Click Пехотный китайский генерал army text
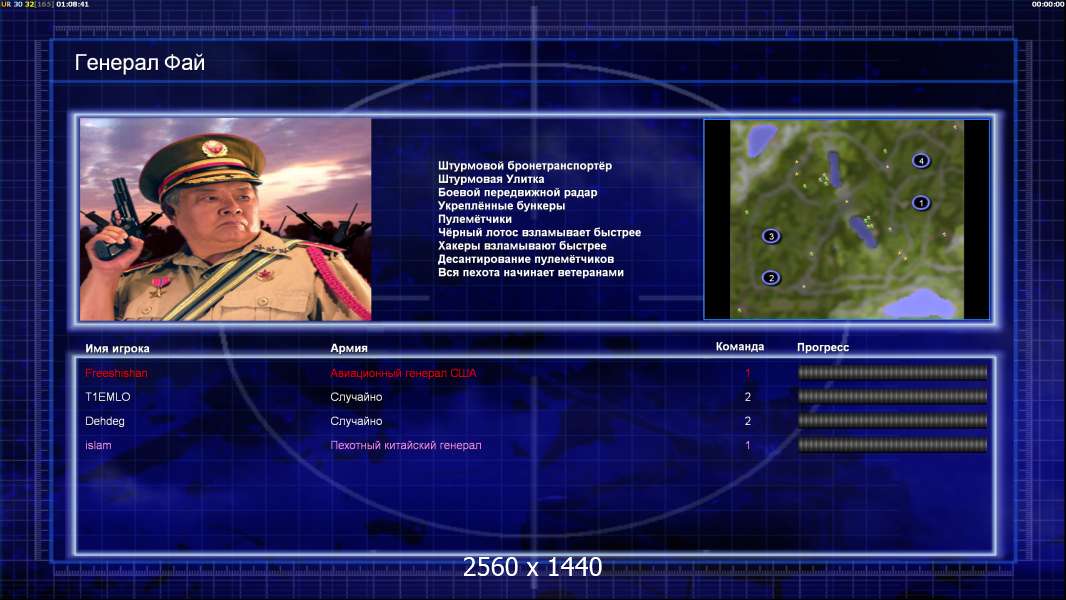Viewport: 1066px width, 600px height. (406, 446)
